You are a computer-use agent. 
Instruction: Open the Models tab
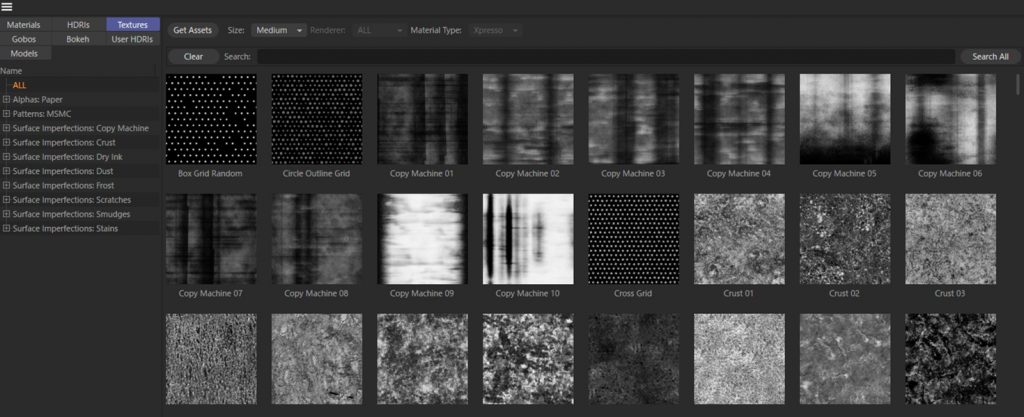click(x=25, y=53)
